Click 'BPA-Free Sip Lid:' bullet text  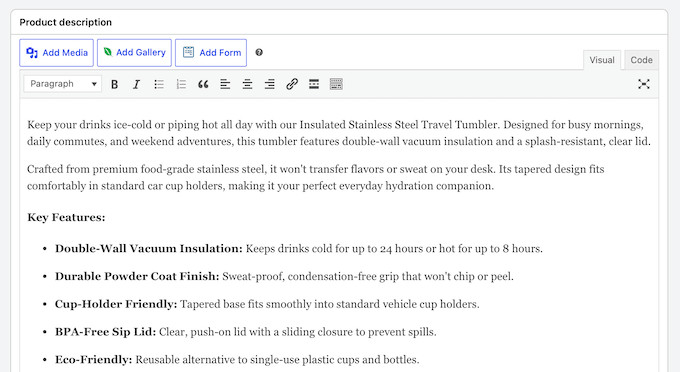coord(105,332)
